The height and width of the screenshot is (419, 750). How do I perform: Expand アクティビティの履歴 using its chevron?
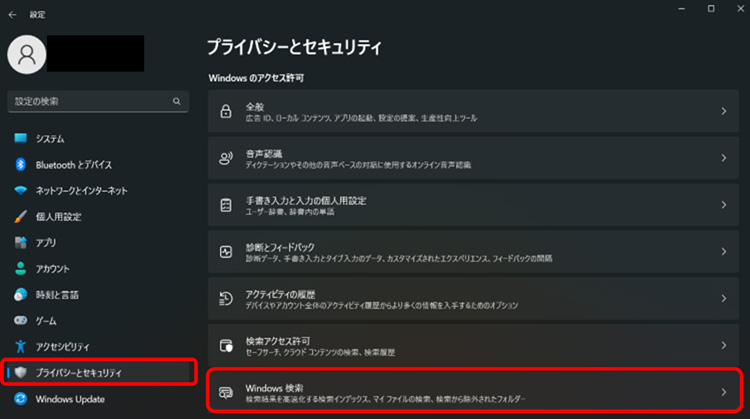[x=724, y=298]
